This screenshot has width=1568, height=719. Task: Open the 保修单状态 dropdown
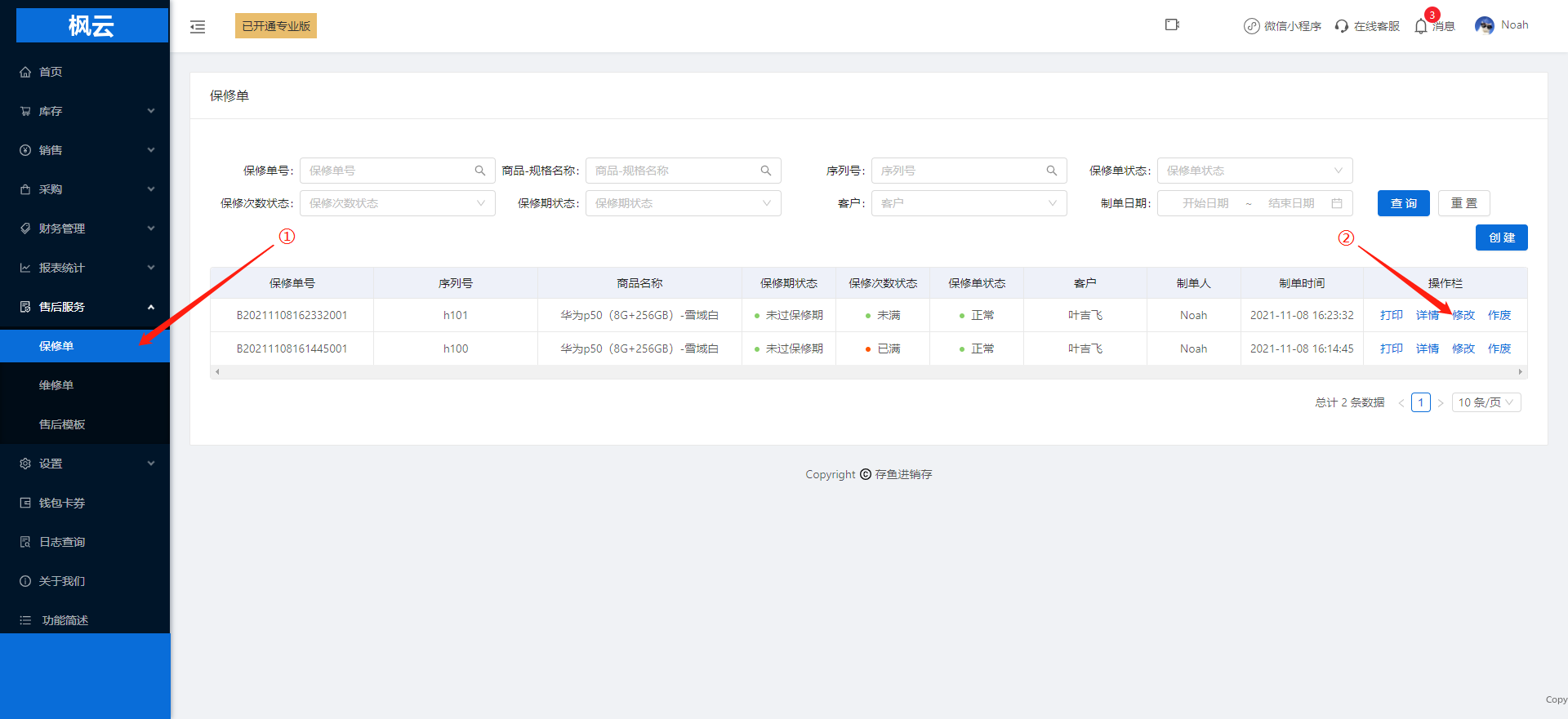[1254, 171]
